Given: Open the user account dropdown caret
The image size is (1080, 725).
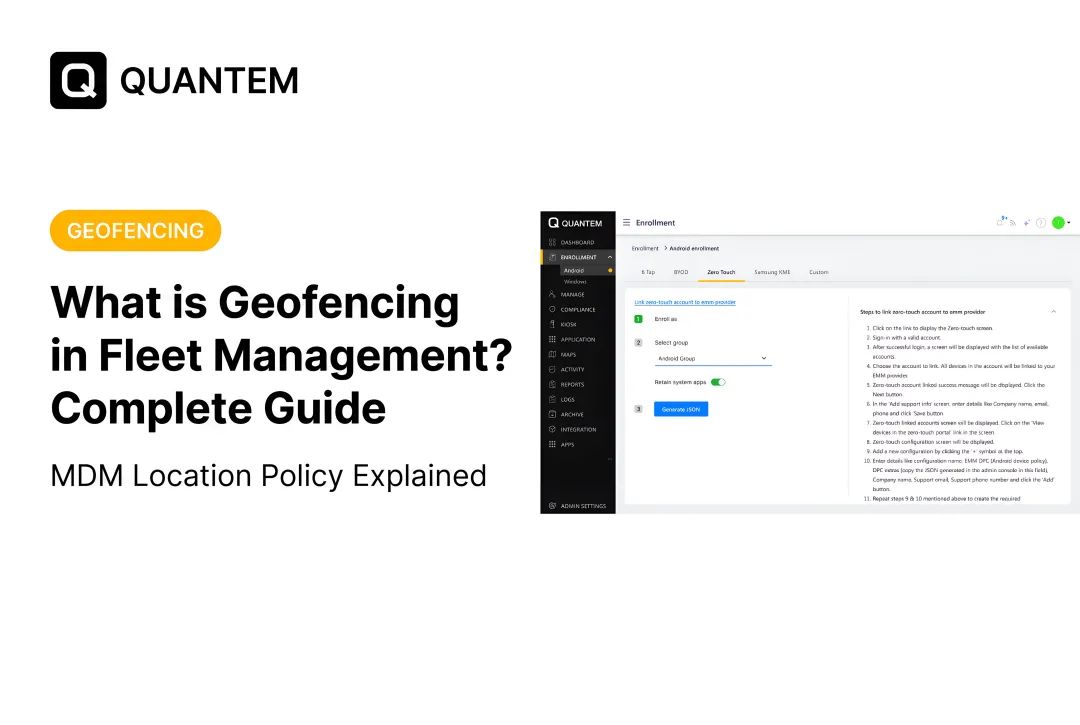Looking at the screenshot, I should pos(1068,222).
